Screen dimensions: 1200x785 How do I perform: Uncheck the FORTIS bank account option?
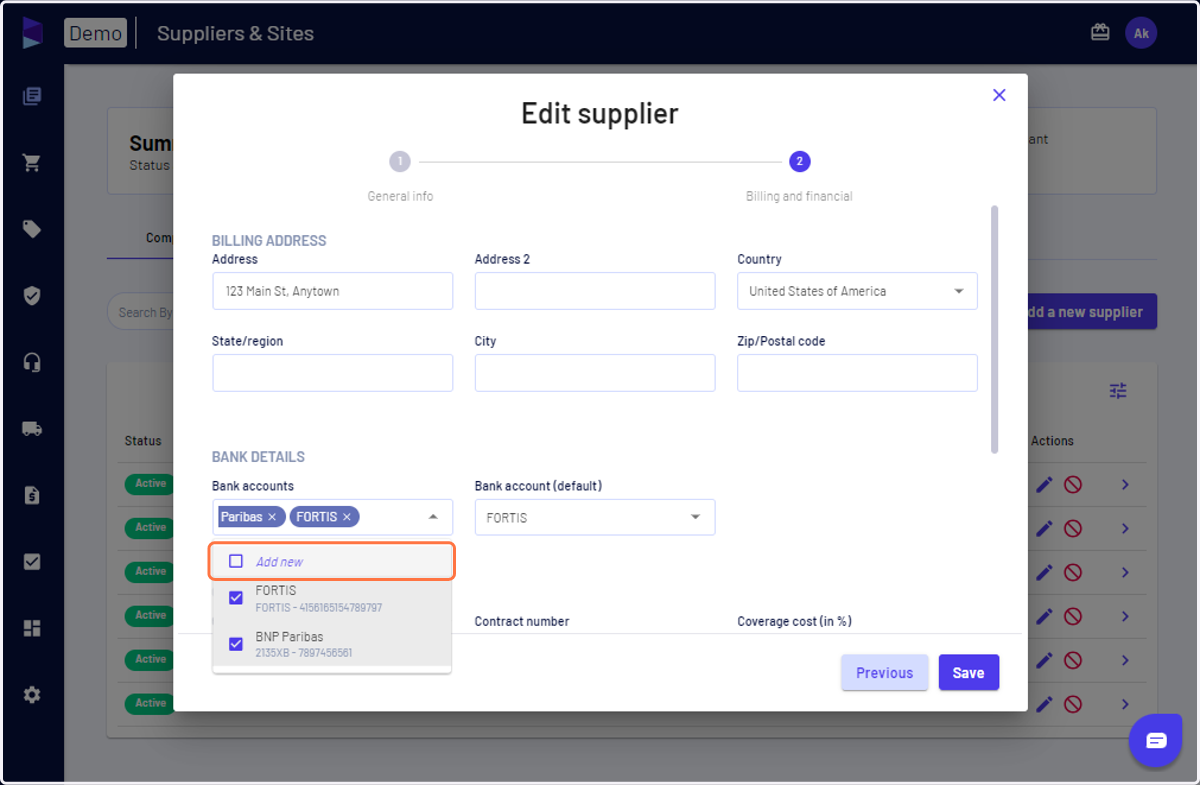(236, 598)
